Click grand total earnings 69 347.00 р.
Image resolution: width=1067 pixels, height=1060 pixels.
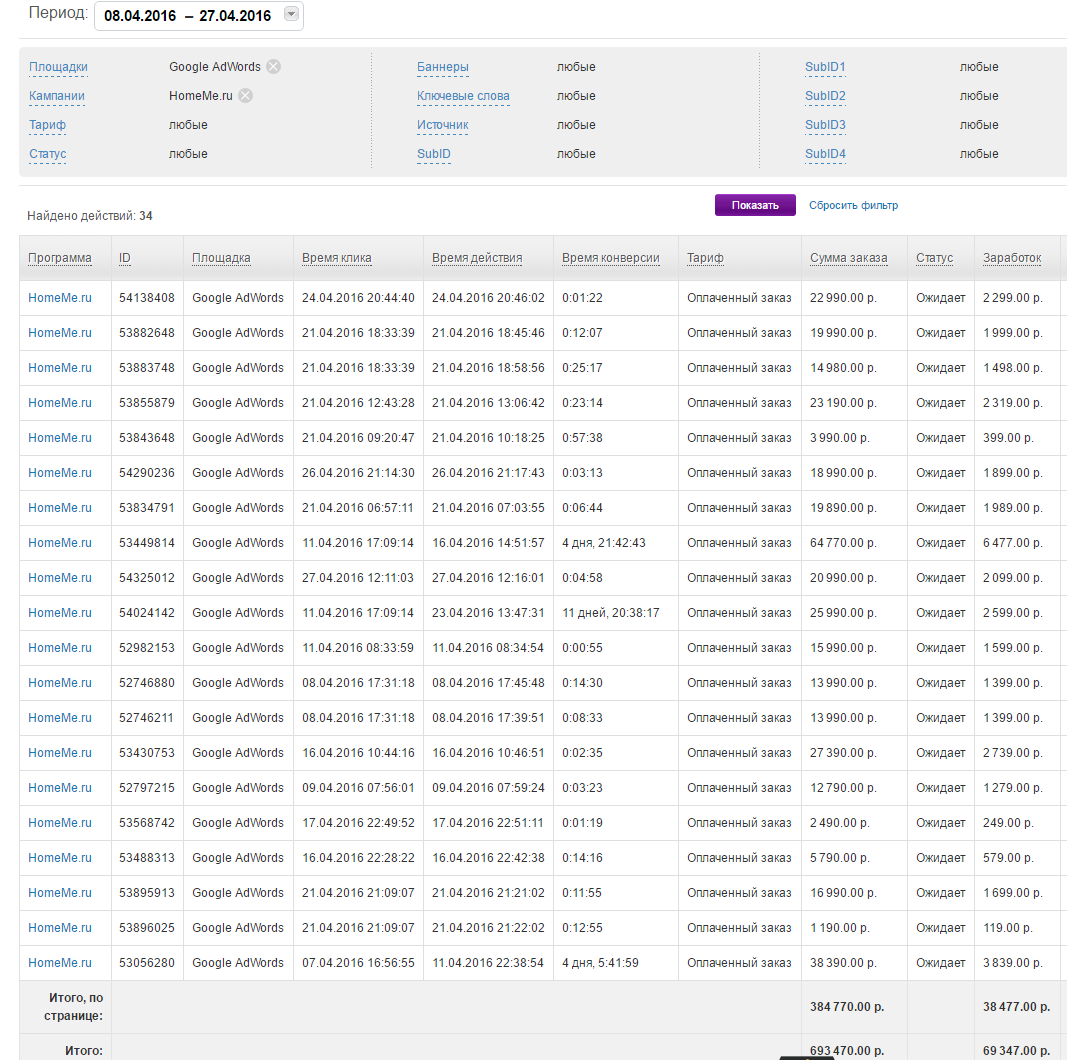point(1016,1051)
